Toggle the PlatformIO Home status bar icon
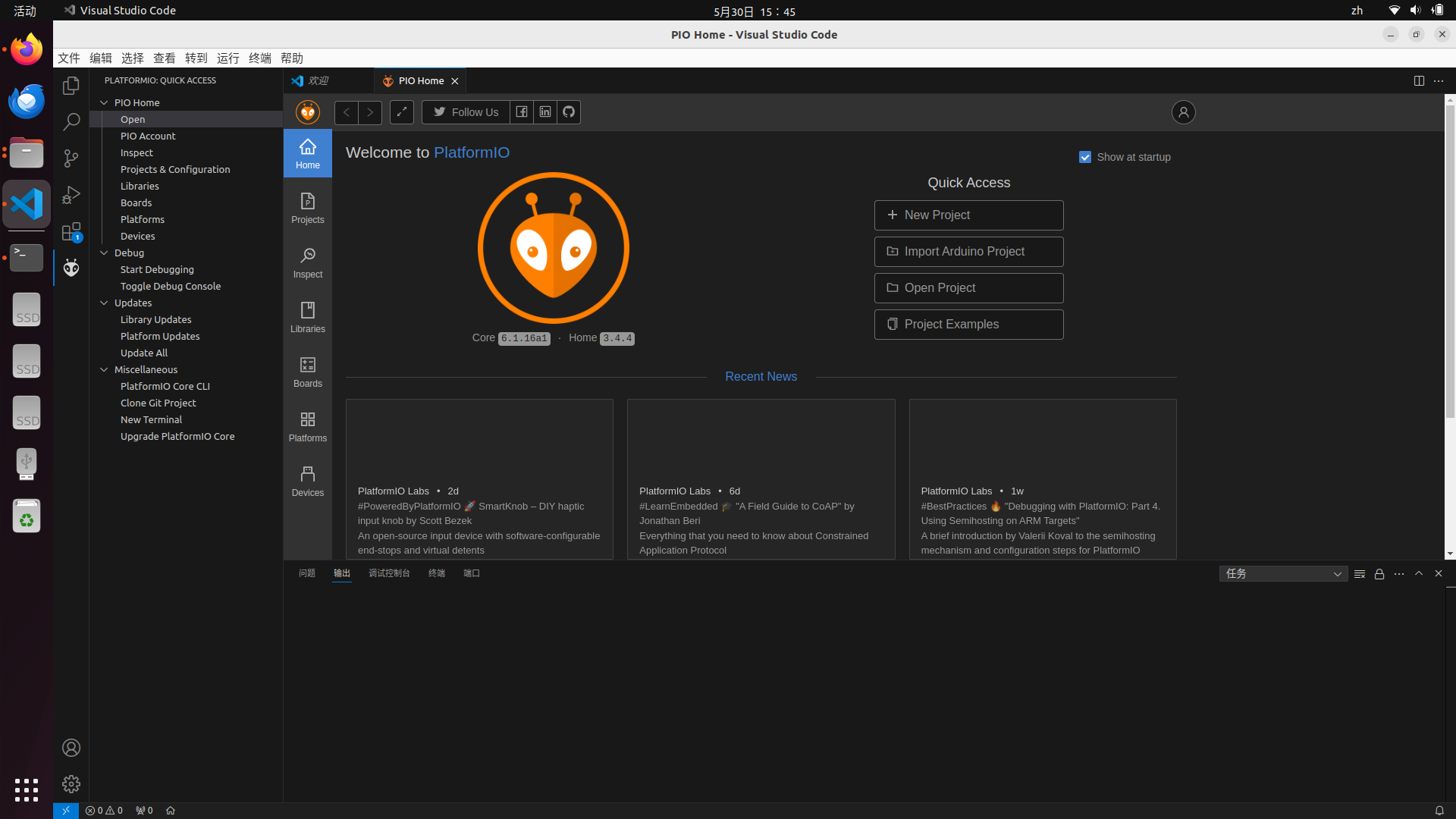This screenshot has width=1456, height=819. click(171, 810)
